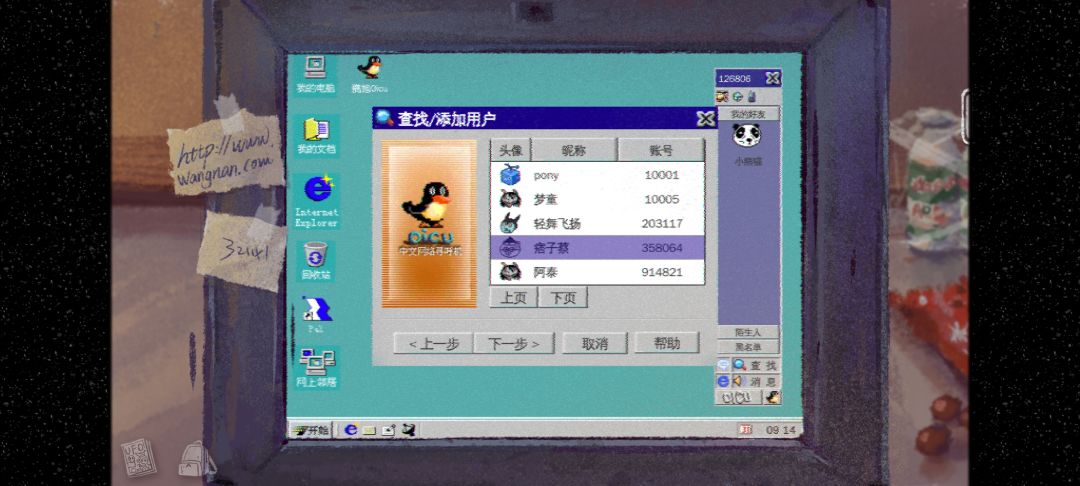The width and height of the screenshot is (1080, 486).
Task: Click the first toolbar icon under 126806
Action: pos(723,96)
